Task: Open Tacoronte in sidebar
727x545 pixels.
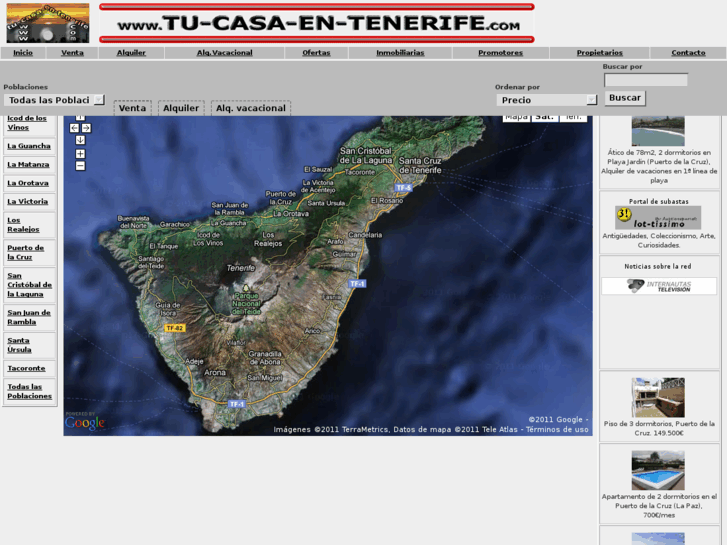Action: (26, 368)
